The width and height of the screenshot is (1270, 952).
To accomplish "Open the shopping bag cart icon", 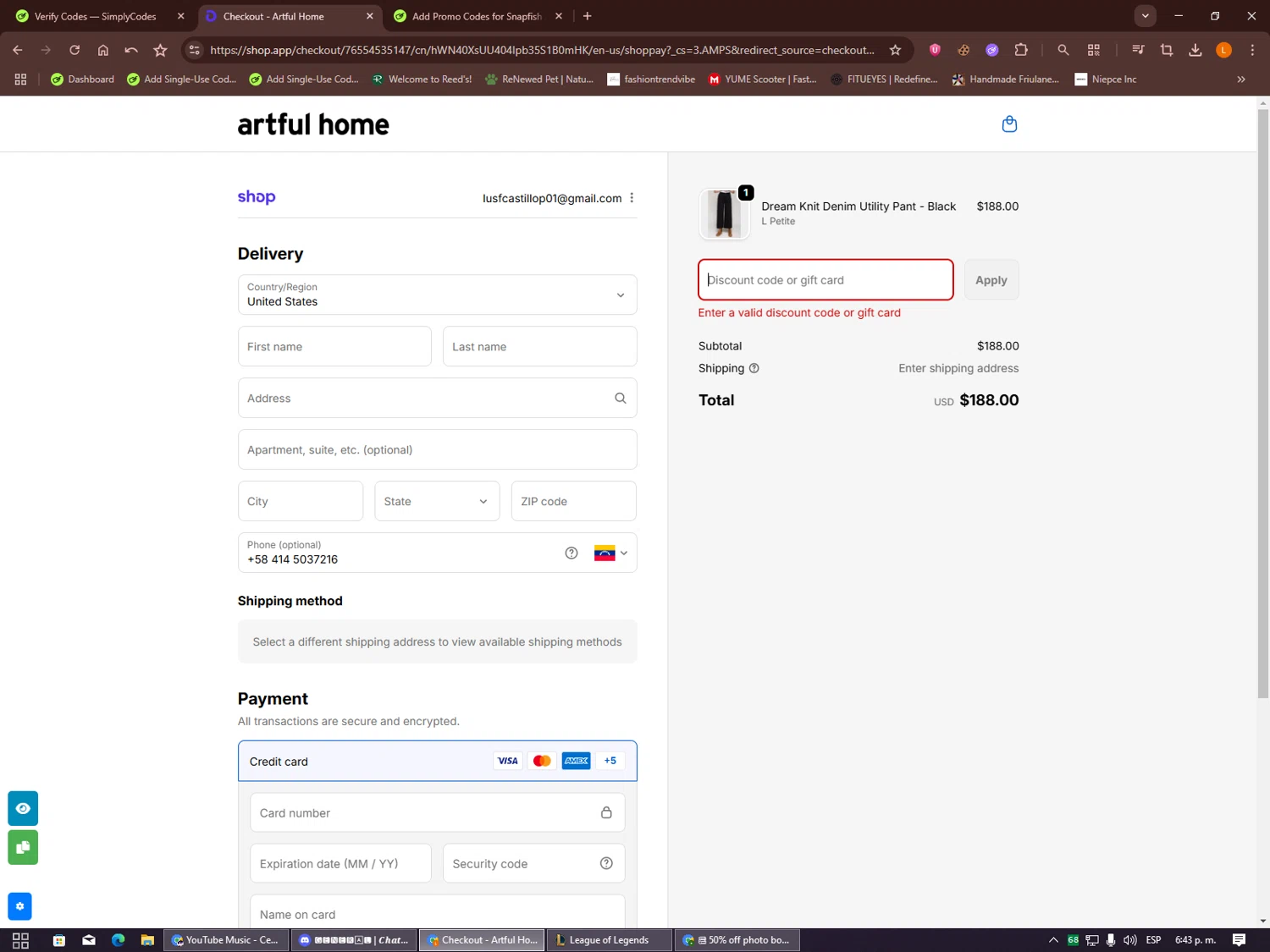I will coord(1009,124).
